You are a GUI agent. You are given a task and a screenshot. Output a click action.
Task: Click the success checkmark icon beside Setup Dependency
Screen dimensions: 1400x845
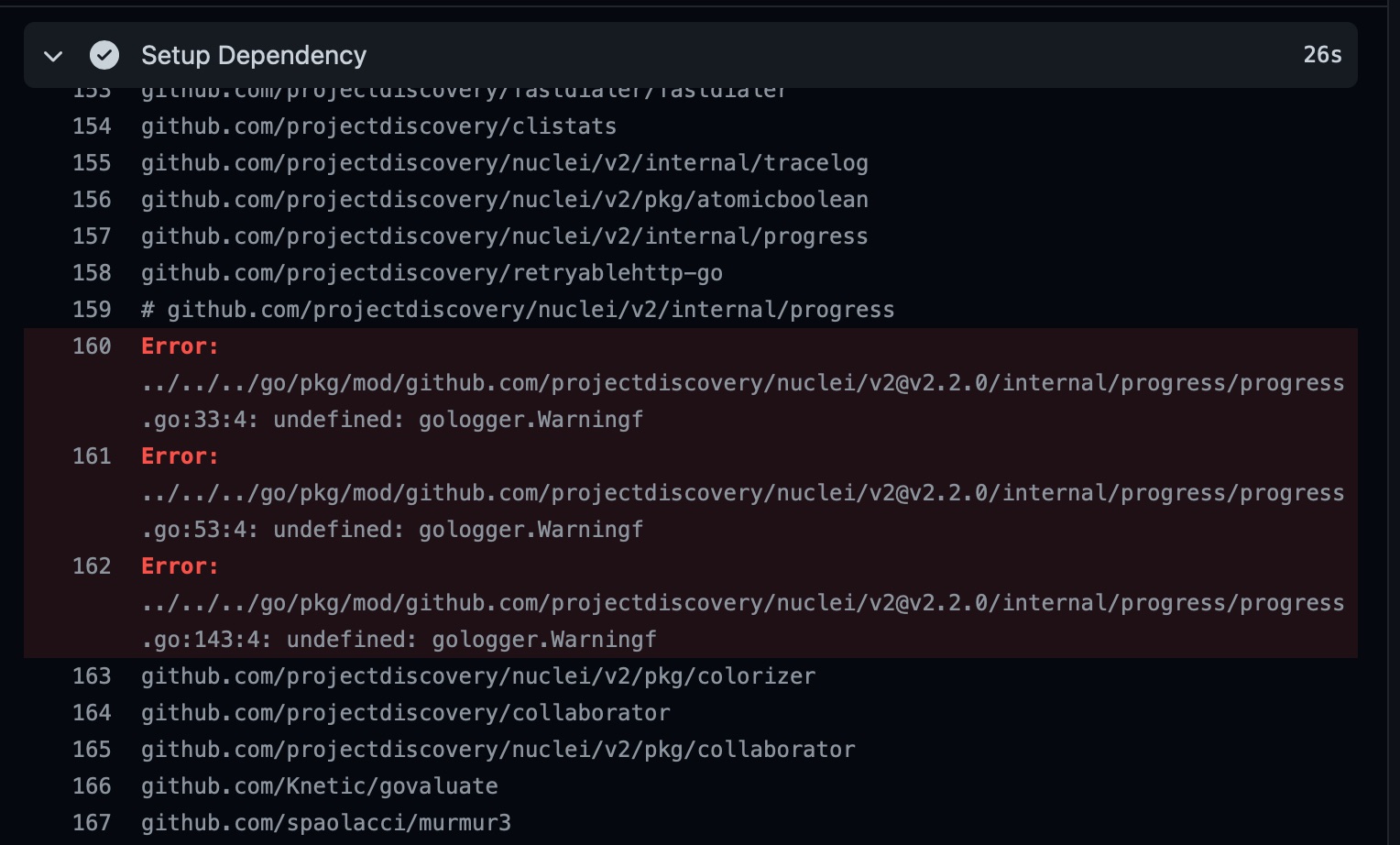pyautogui.click(x=104, y=55)
